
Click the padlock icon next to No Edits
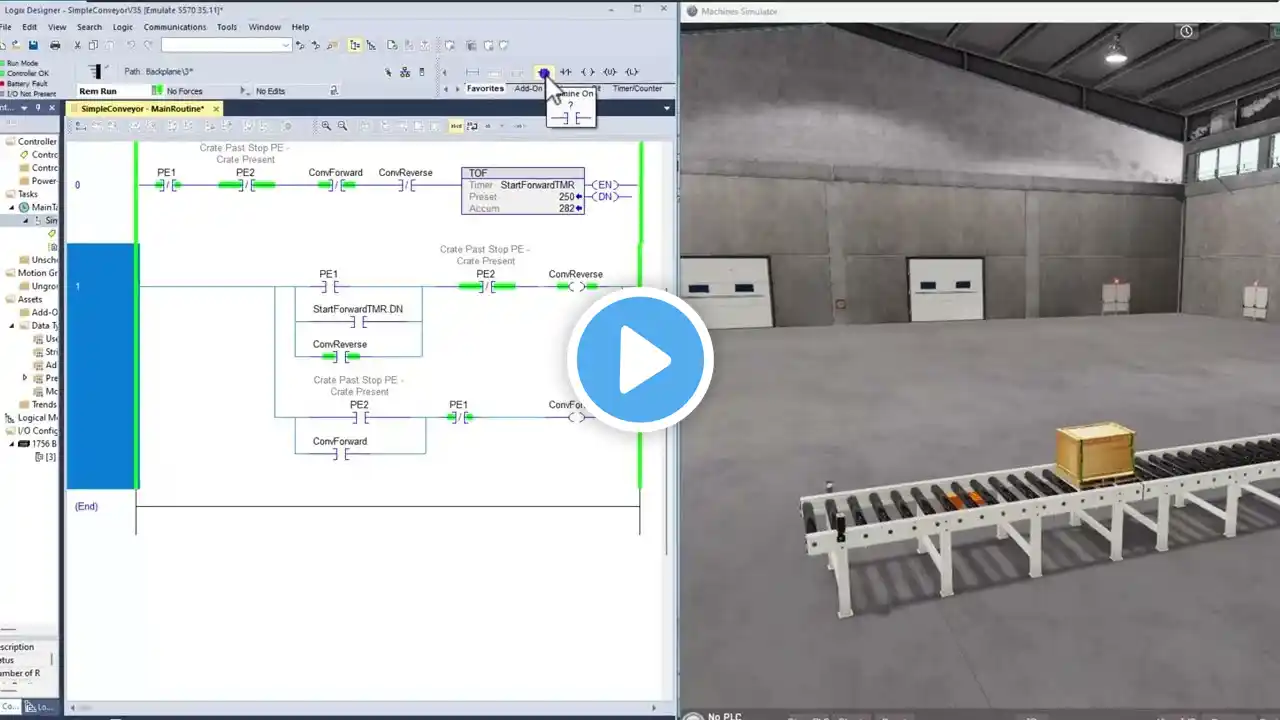click(x=334, y=91)
